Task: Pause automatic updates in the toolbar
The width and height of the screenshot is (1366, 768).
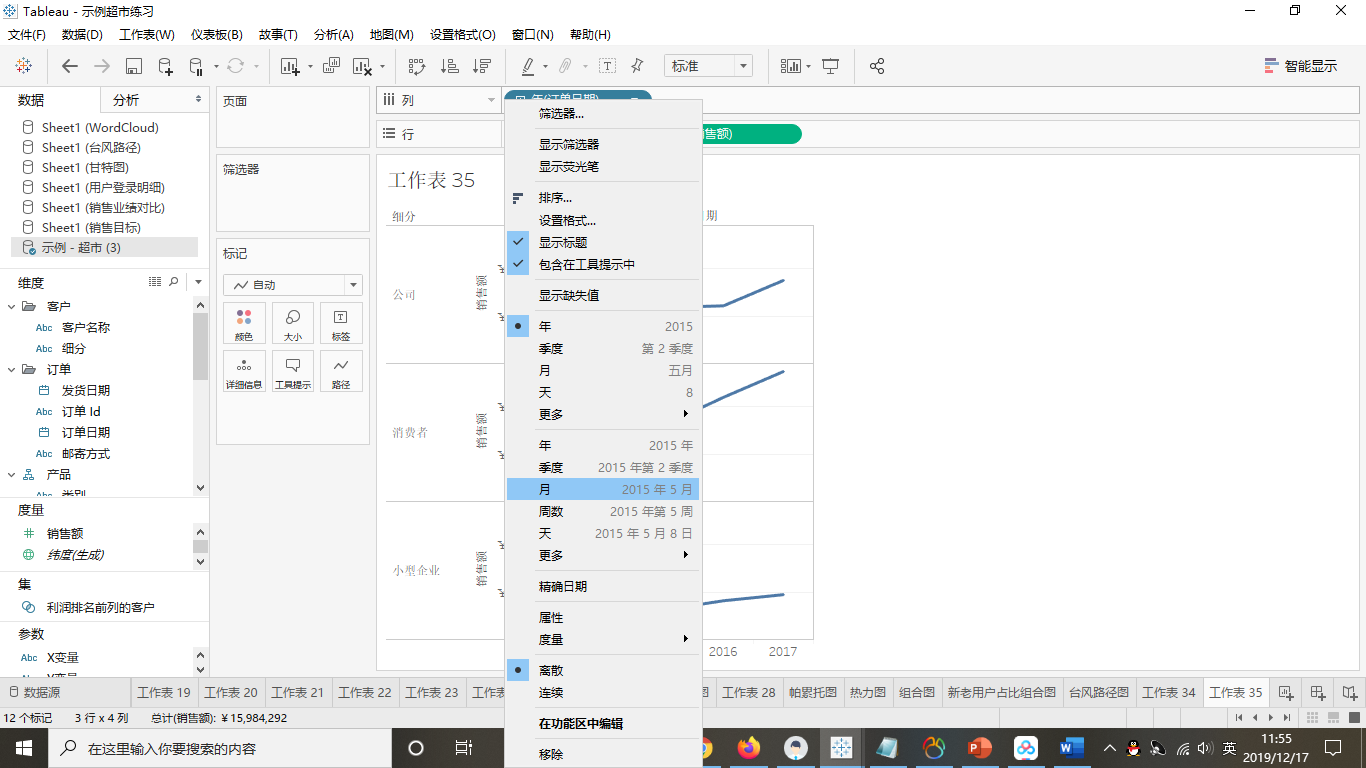Action: [196, 66]
